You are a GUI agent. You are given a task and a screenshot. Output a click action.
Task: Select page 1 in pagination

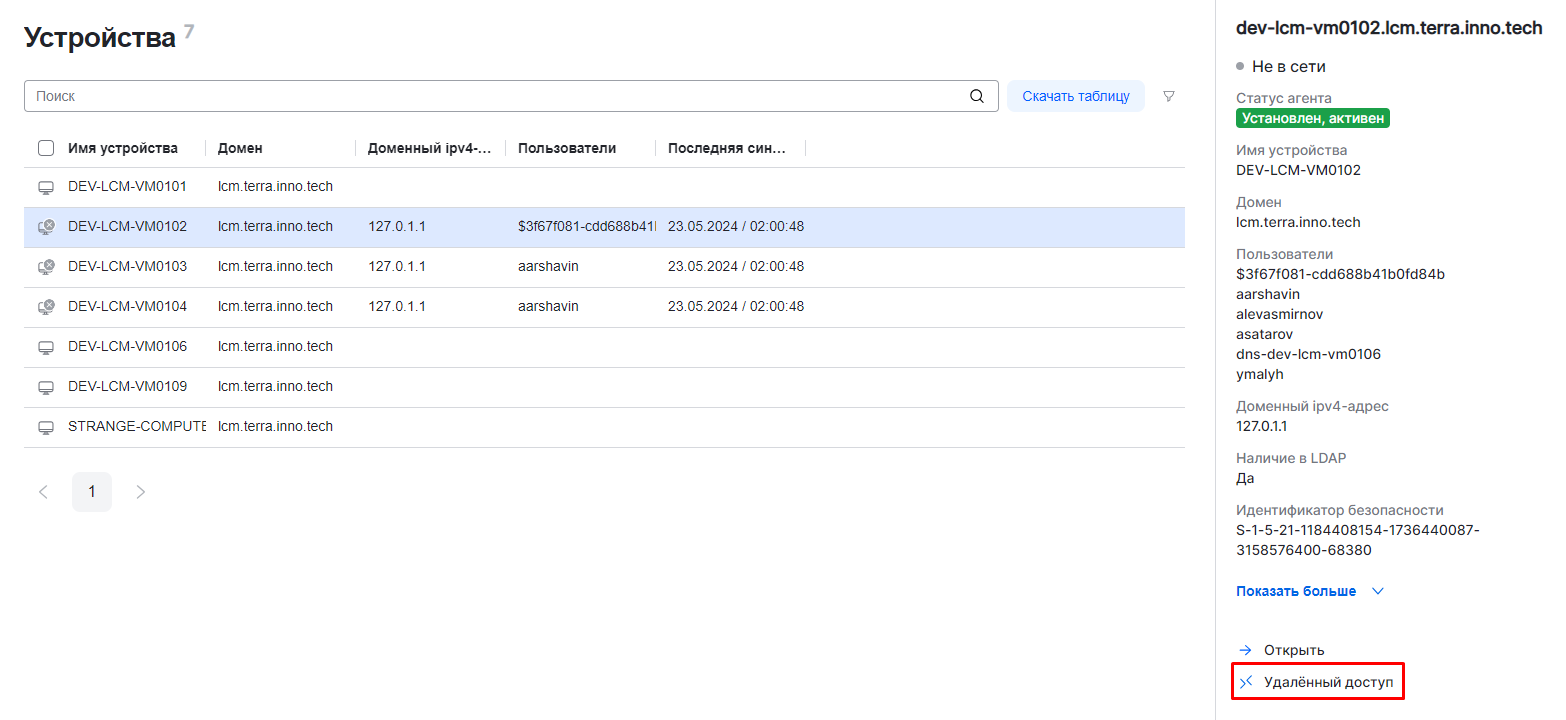(92, 492)
